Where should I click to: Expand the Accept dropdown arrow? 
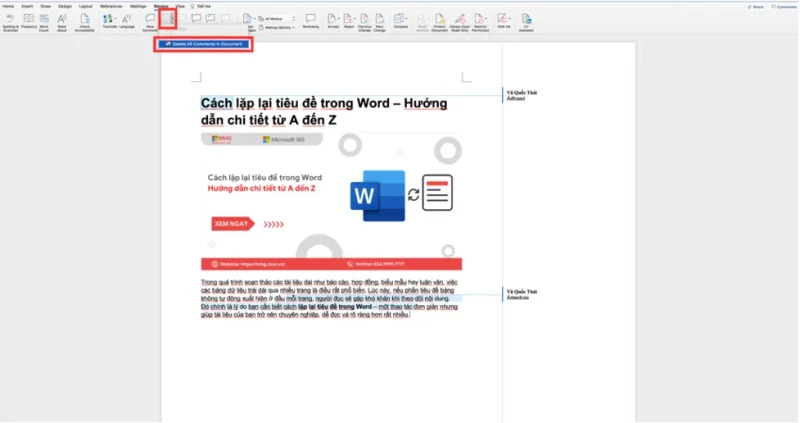tap(338, 19)
